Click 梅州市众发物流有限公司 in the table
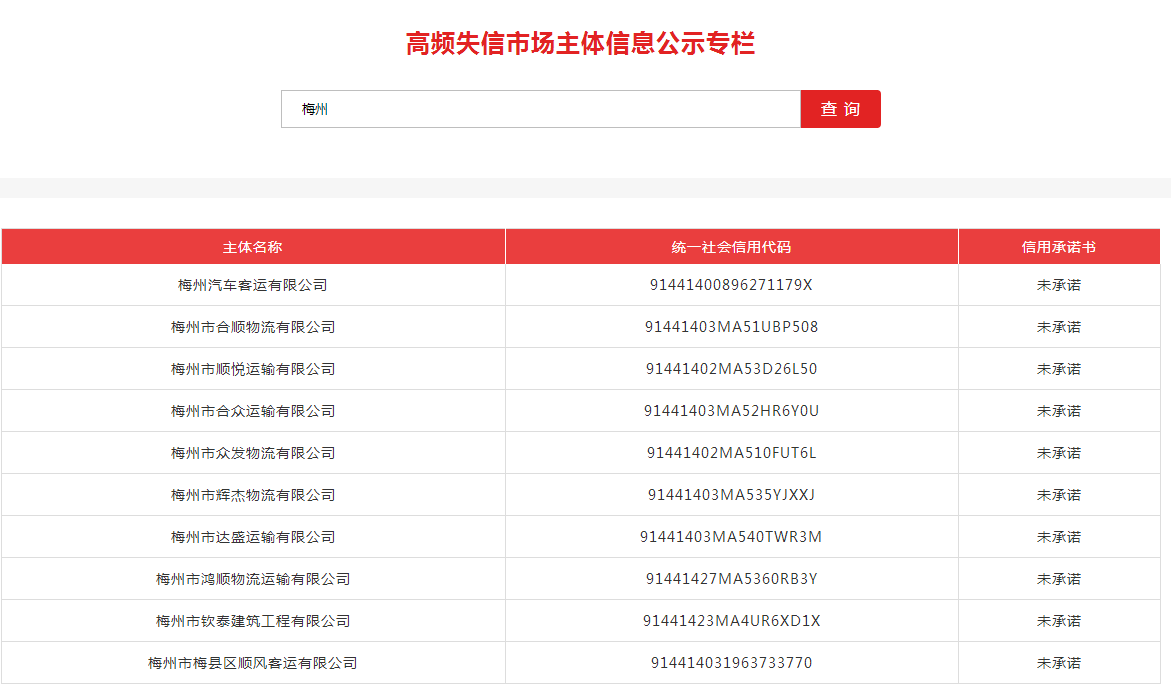 253,453
